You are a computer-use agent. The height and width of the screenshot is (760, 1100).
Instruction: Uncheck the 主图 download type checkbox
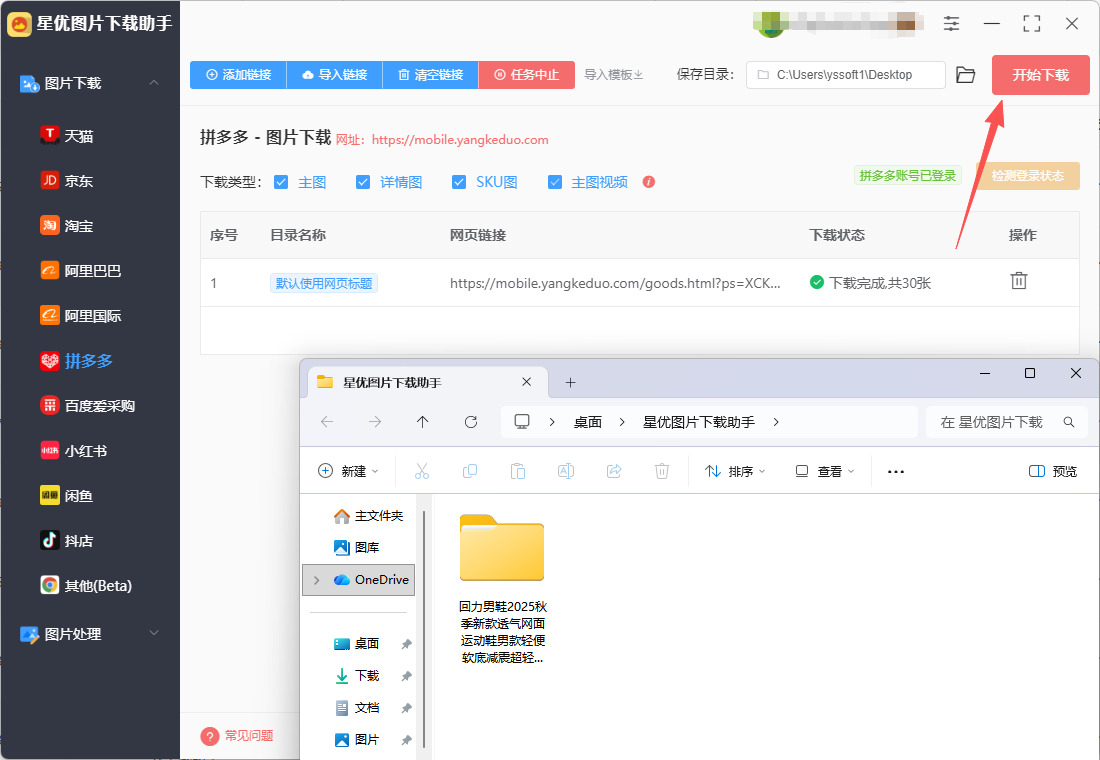tap(281, 182)
